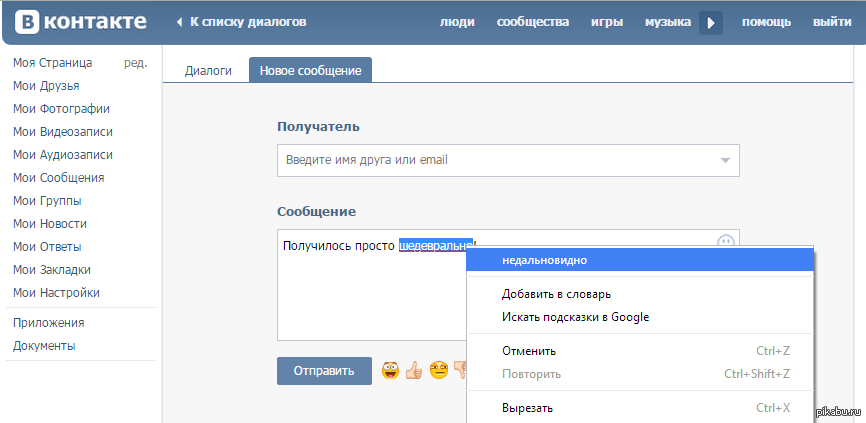The height and width of the screenshot is (423, 866).
Task: Expand the recipient dropdown arrow
Action: click(x=725, y=160)
